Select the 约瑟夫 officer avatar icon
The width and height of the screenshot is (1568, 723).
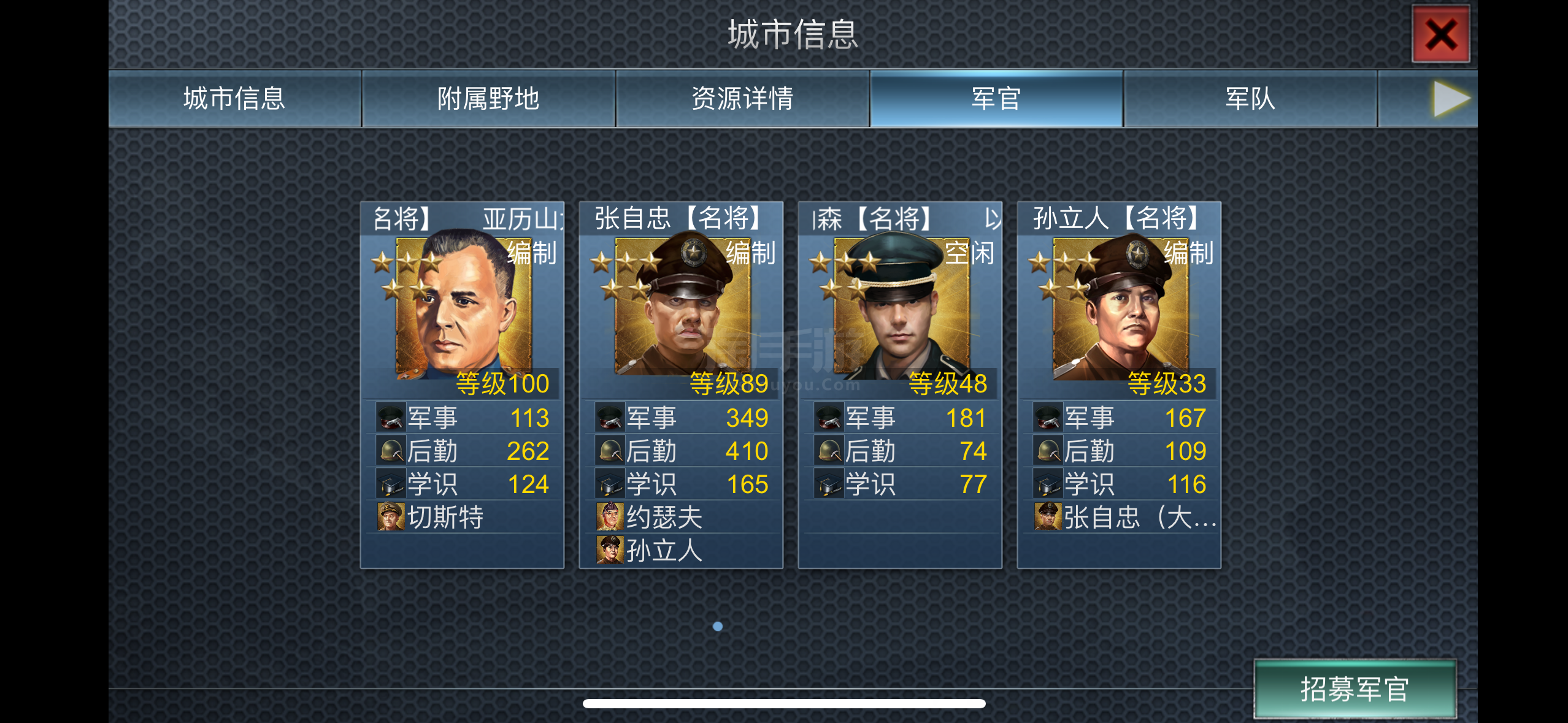[x=610, y=517]
